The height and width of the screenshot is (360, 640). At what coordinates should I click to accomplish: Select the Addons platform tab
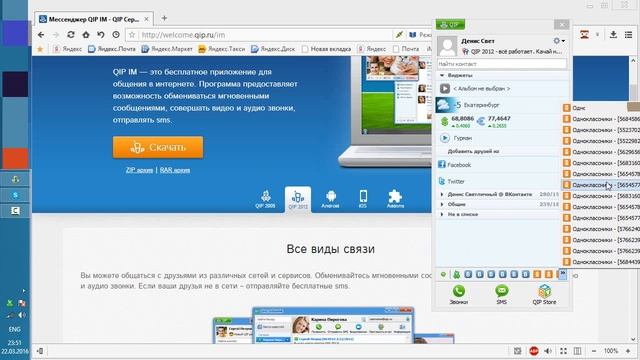pos(395,199)
